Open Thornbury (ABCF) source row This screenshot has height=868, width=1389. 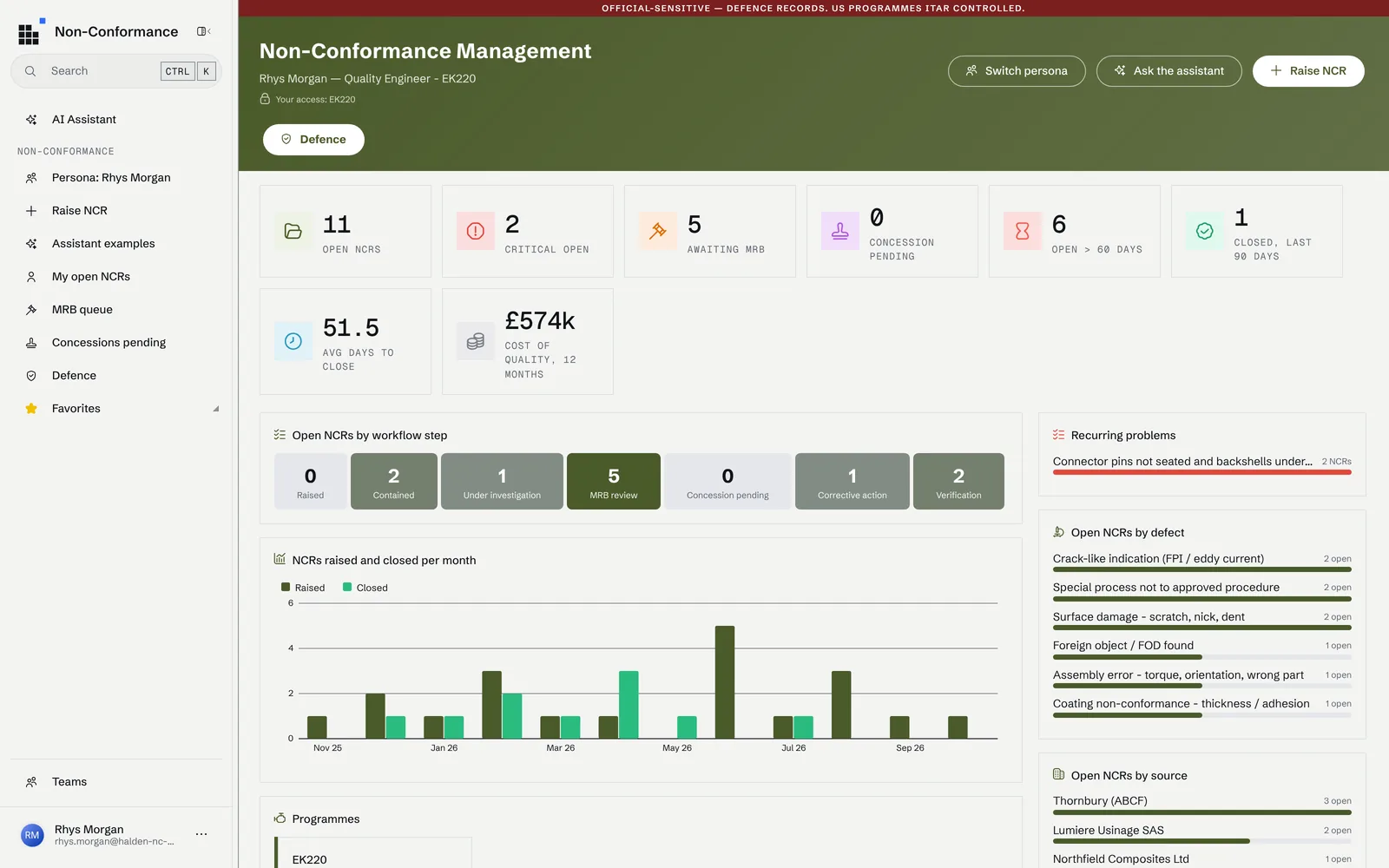point(1202,804)
